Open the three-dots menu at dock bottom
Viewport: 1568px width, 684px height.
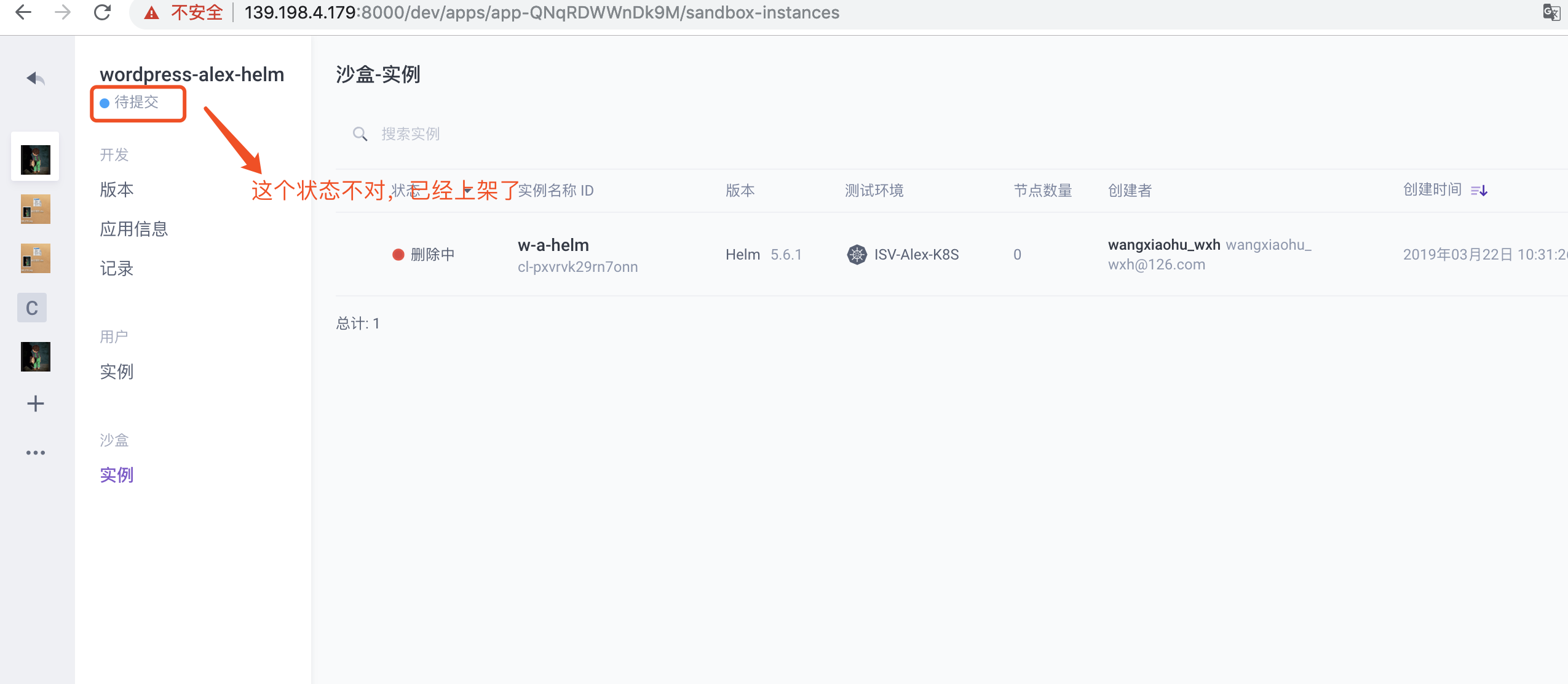click(35, 452)
